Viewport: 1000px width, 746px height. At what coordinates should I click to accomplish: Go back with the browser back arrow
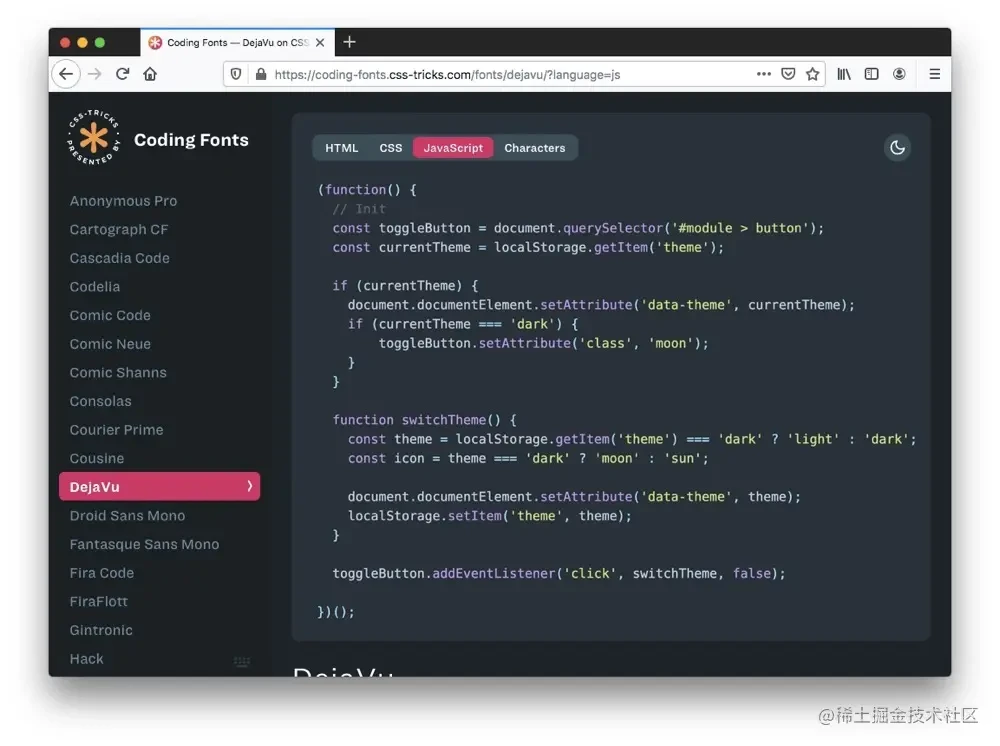[66, 74]
